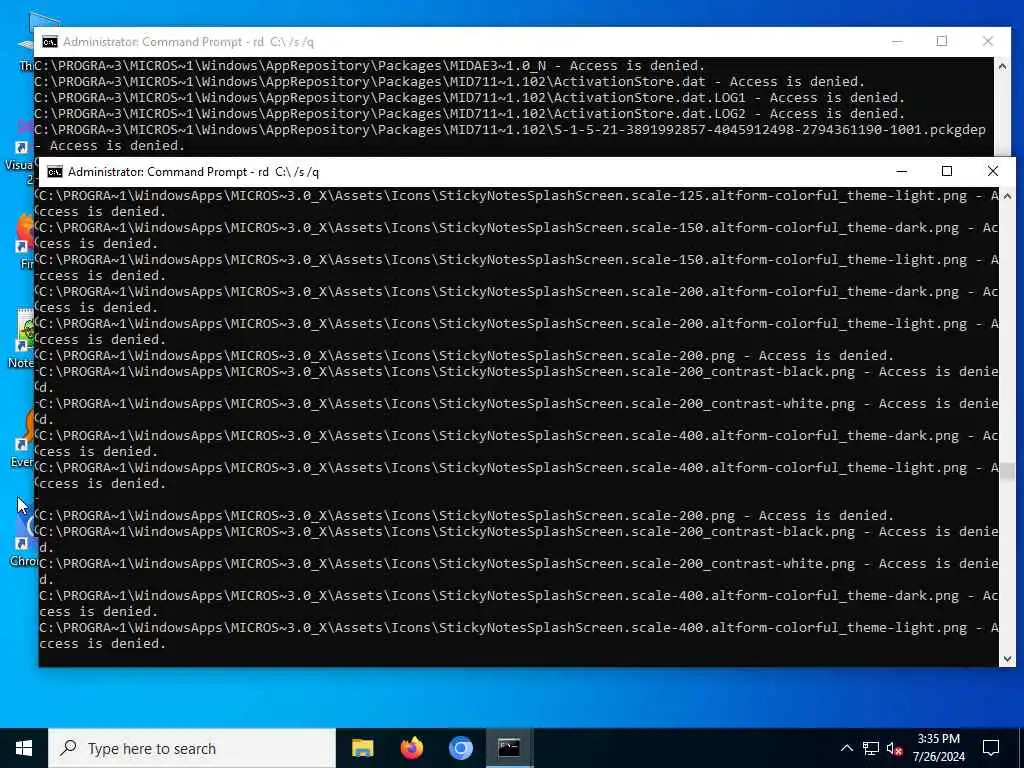Open network status tray icon
The width and height of the screenshot is (1024, 768).
coord(871,748)
